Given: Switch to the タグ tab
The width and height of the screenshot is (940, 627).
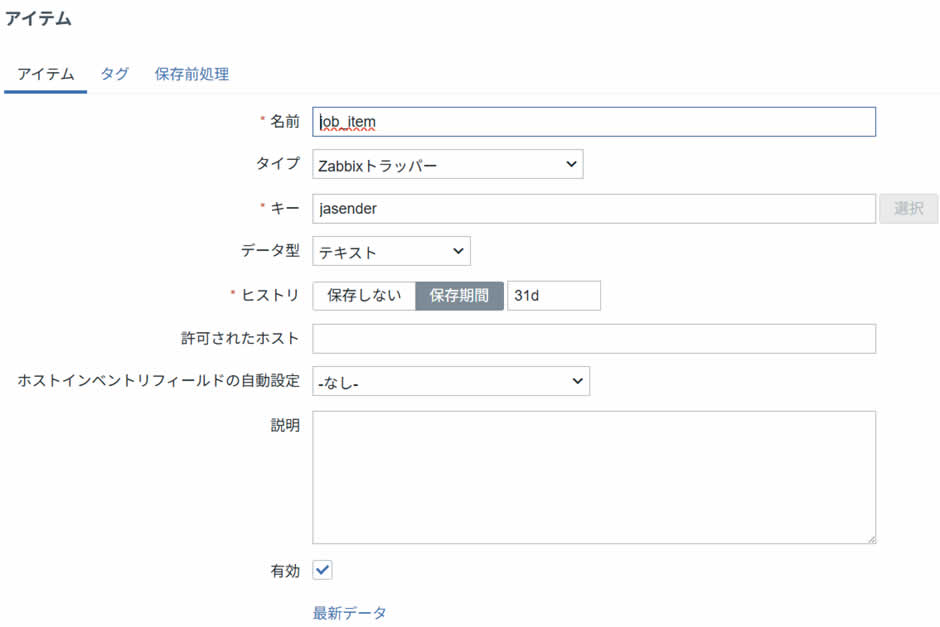Looking at the screenshot, I should [113, 74].
